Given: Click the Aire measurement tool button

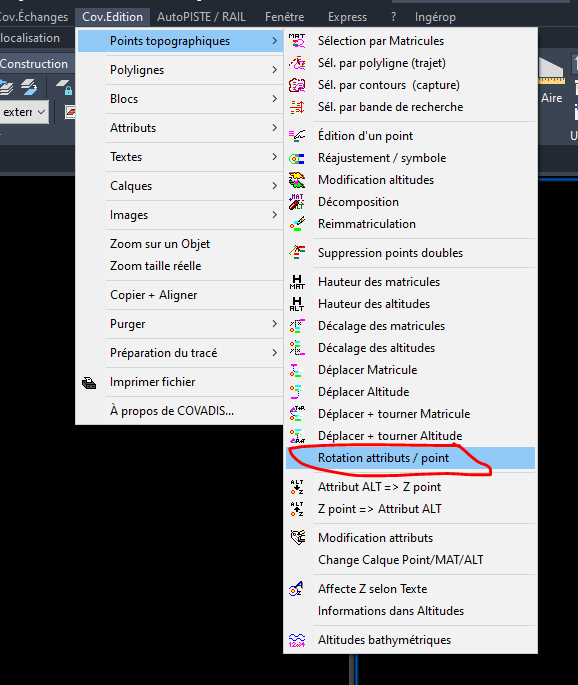Looking at the screenshot, I should [x=551, y=80].
